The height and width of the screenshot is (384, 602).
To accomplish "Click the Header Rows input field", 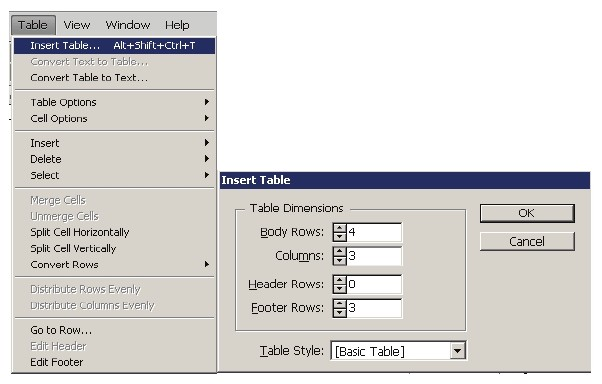I will point(374,284).
